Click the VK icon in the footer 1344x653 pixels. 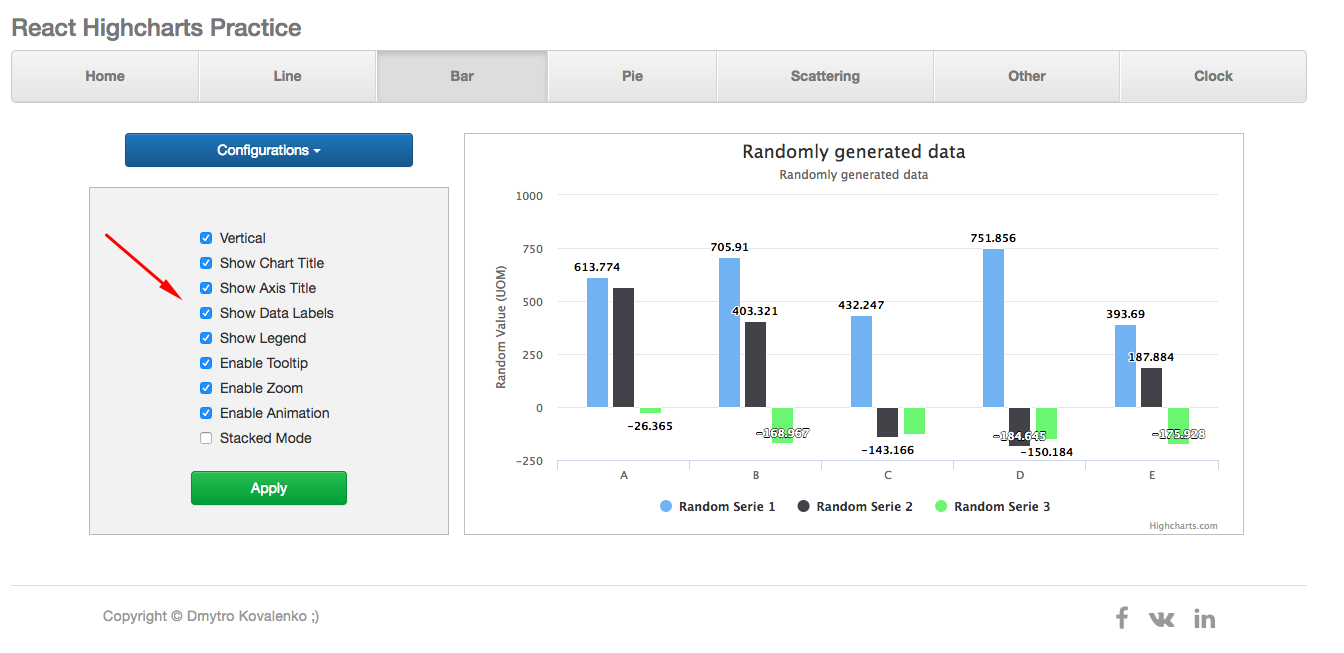[1162, 618]
